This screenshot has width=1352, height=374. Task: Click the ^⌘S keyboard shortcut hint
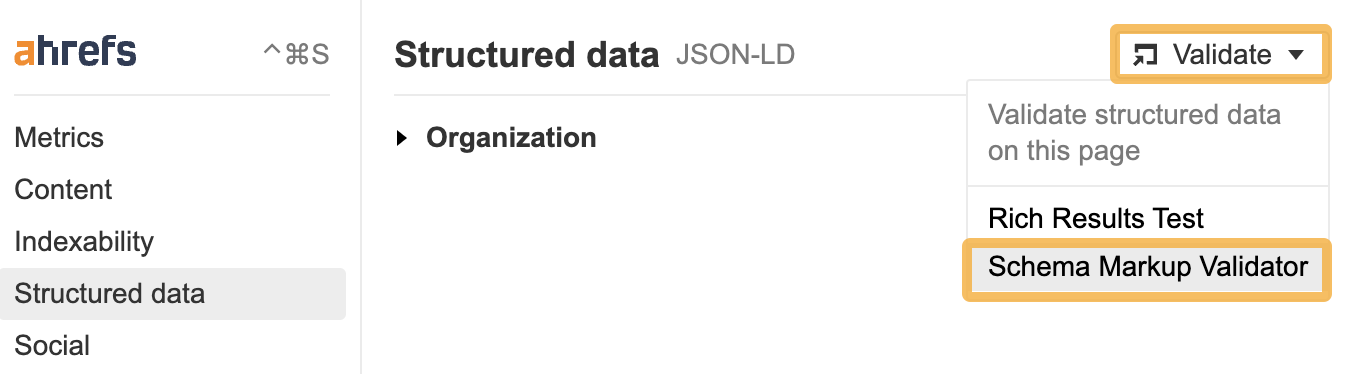pos(295,54)
